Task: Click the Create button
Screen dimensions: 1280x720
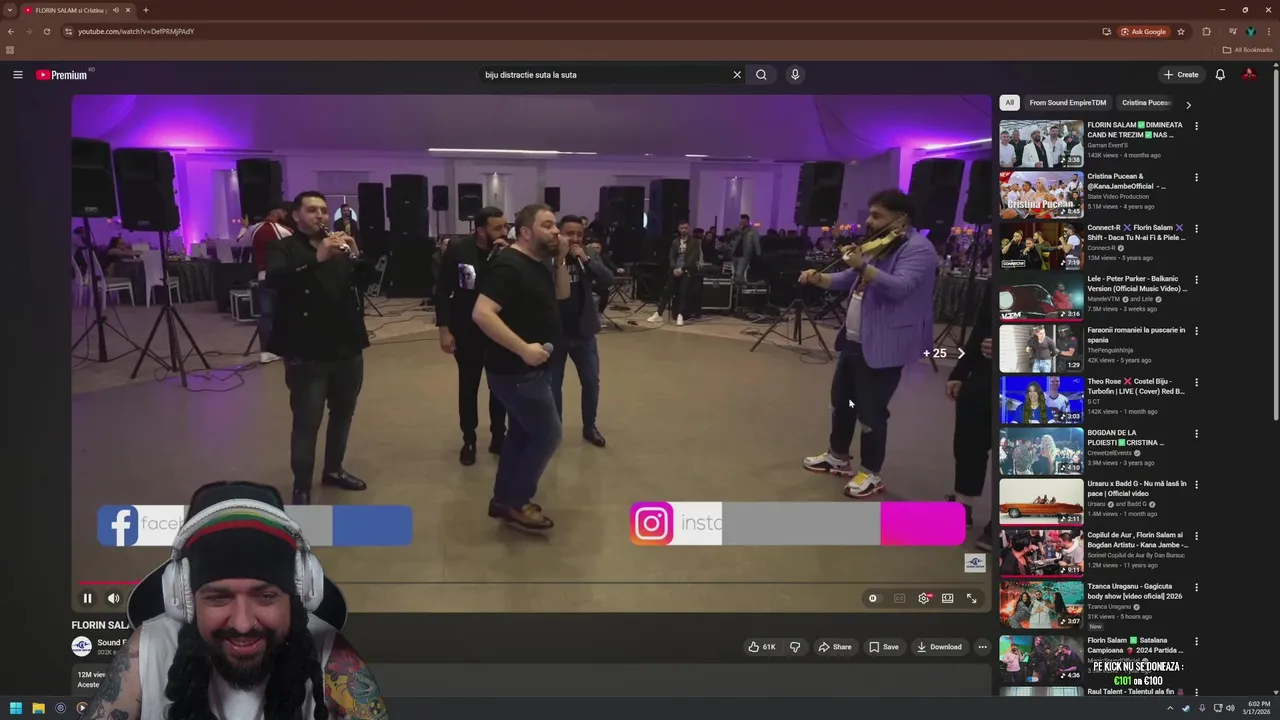Action: click(x=1181, y=75)
